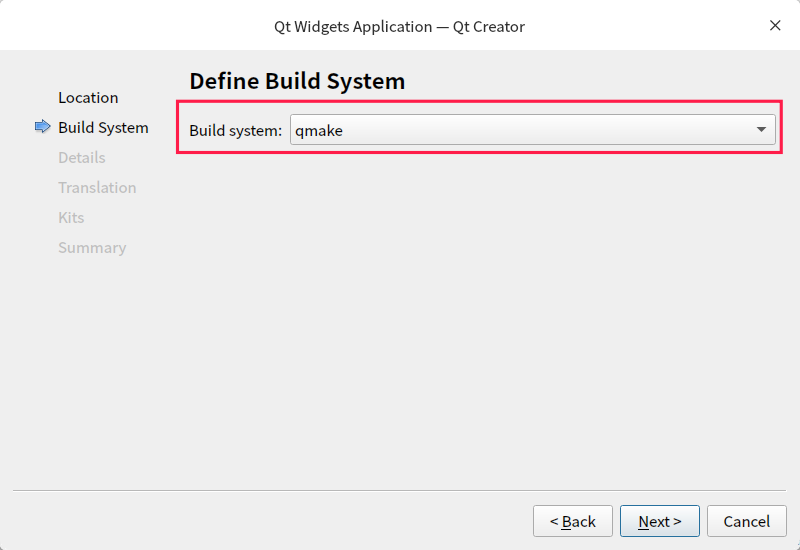Click the Kits step in the sidebar
The height and width of the screenshot is (550, 800).
[71, 218]
